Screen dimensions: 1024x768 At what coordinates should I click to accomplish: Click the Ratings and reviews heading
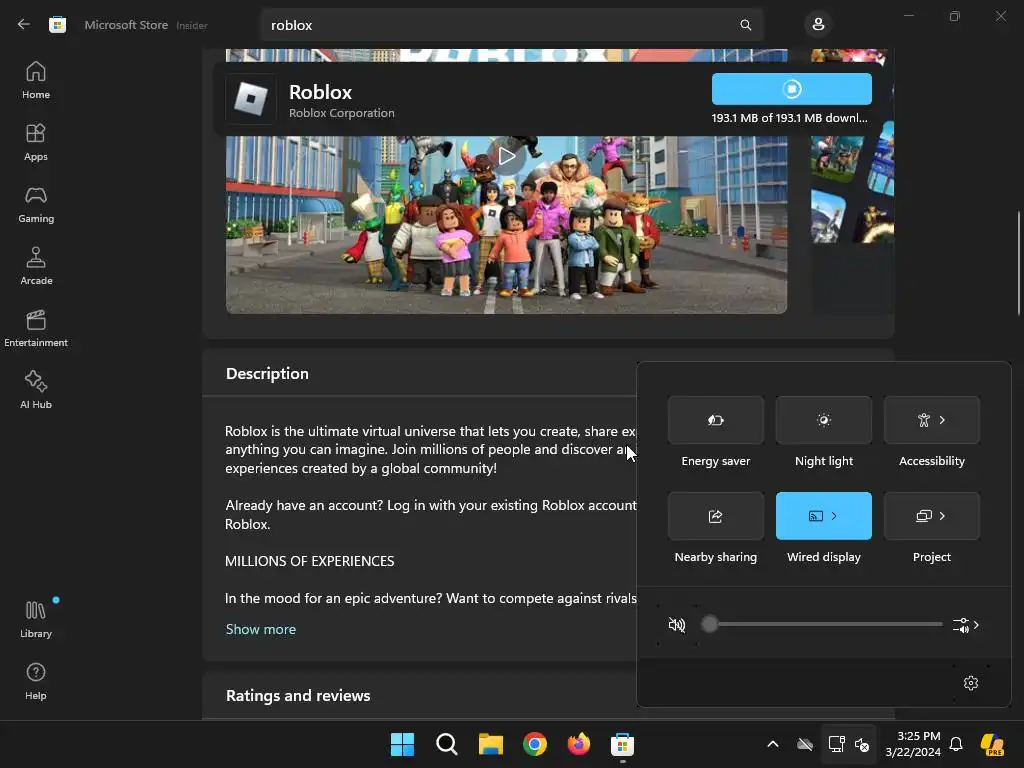[298, 696]
